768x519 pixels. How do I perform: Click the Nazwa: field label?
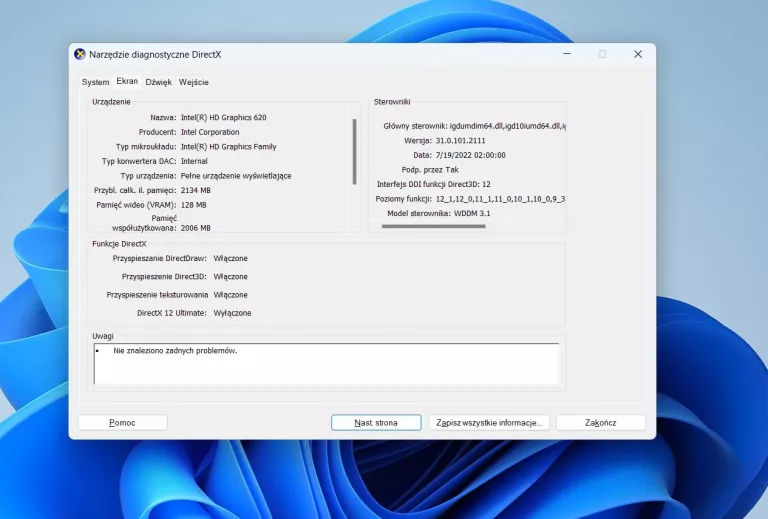(163, 118)
